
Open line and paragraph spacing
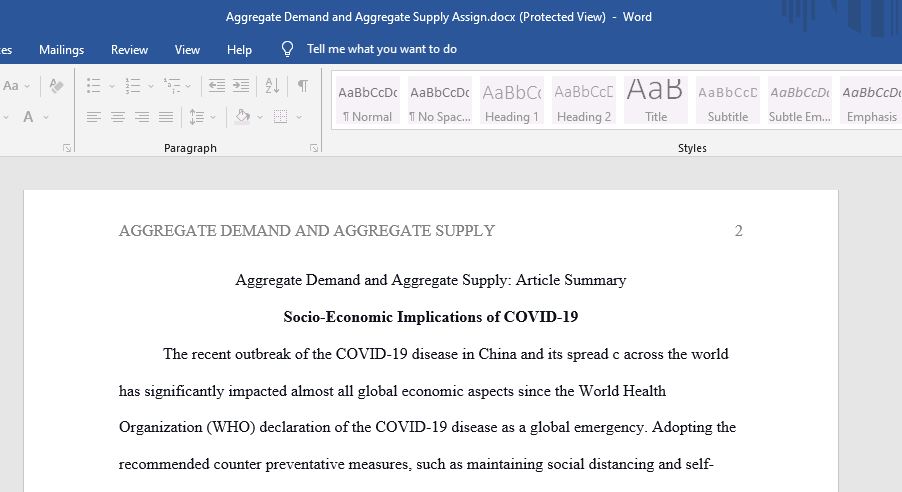(196, 117)
